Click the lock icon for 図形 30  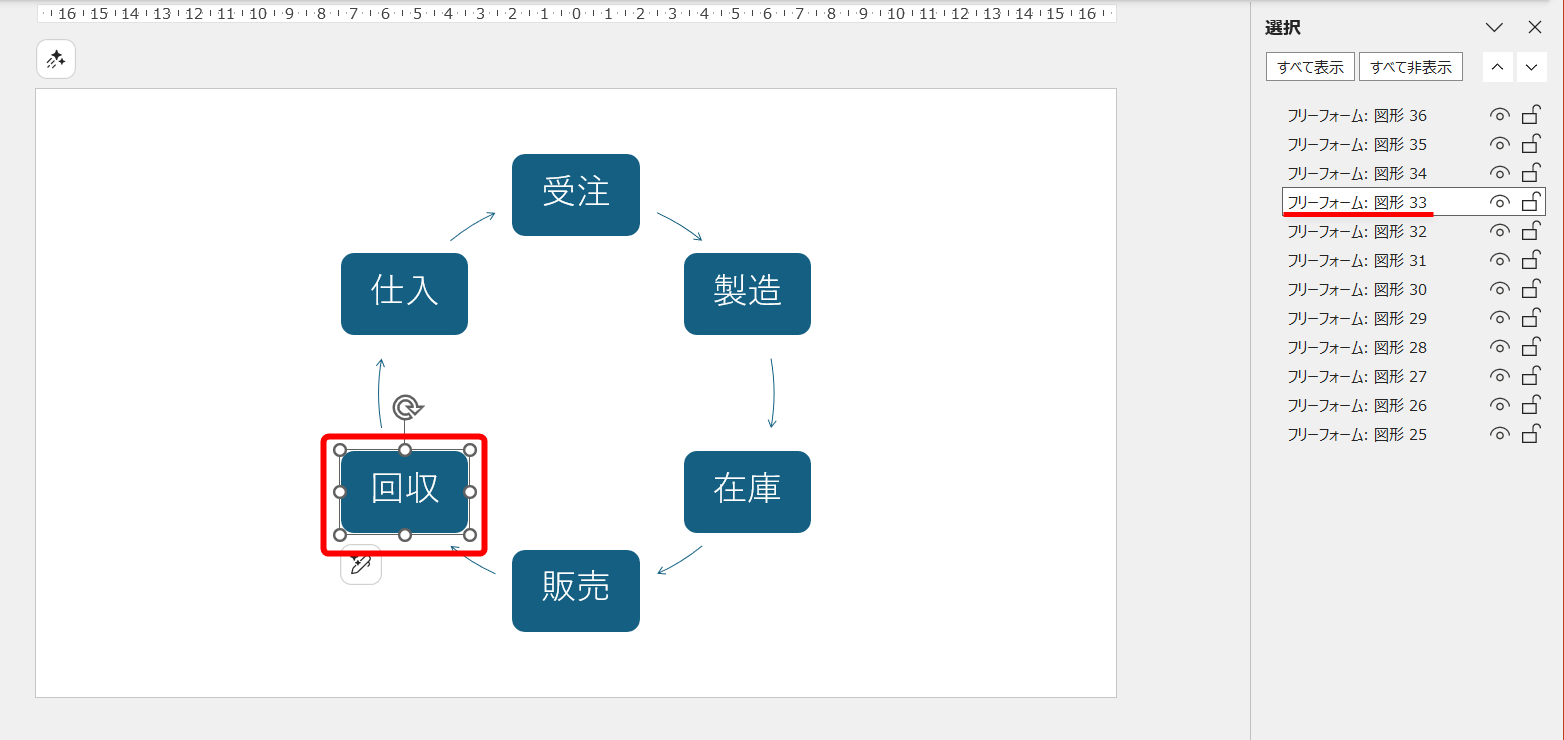1530,289
